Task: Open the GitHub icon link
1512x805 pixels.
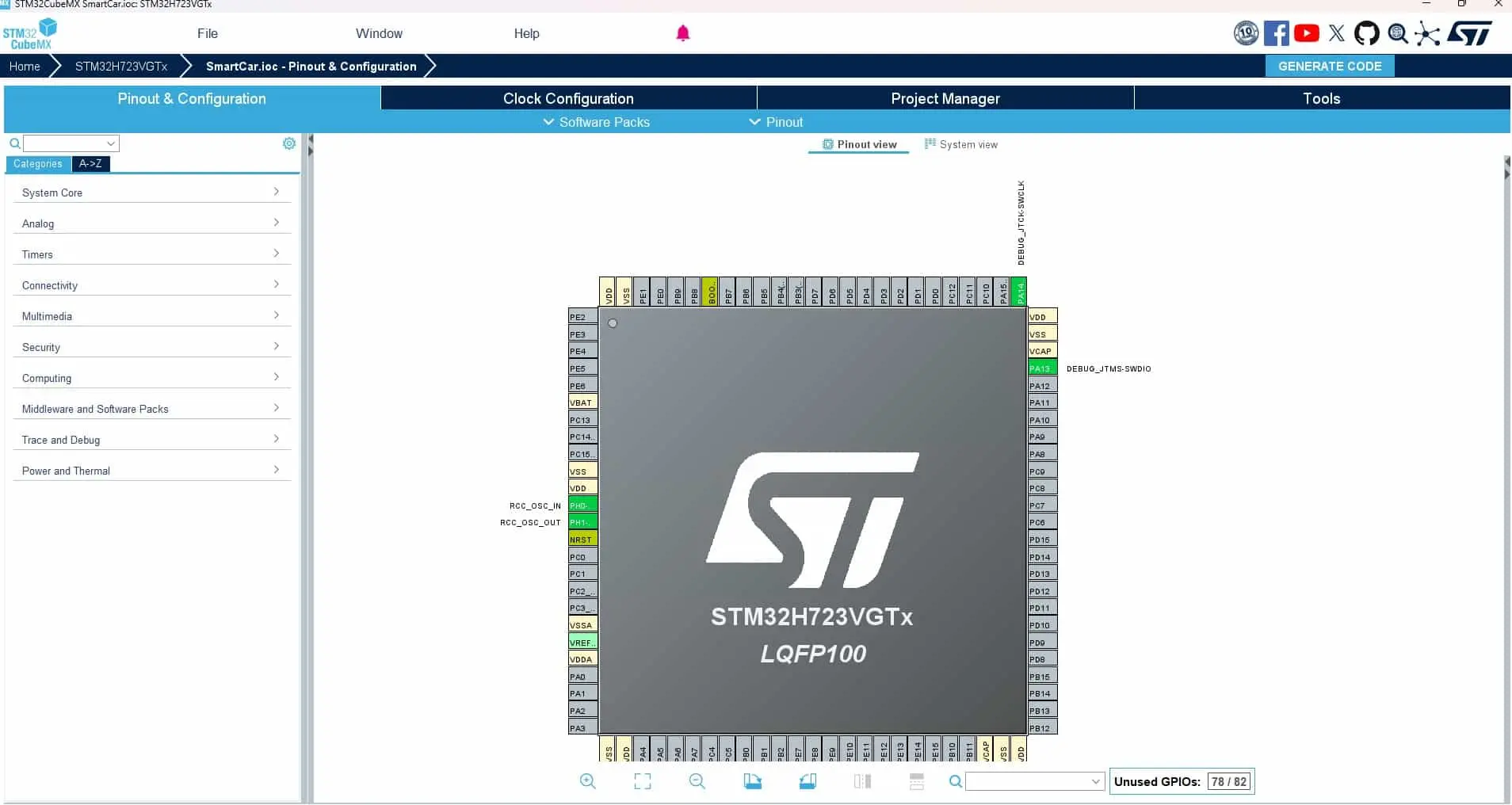Action: click(x=1367, y=33)
